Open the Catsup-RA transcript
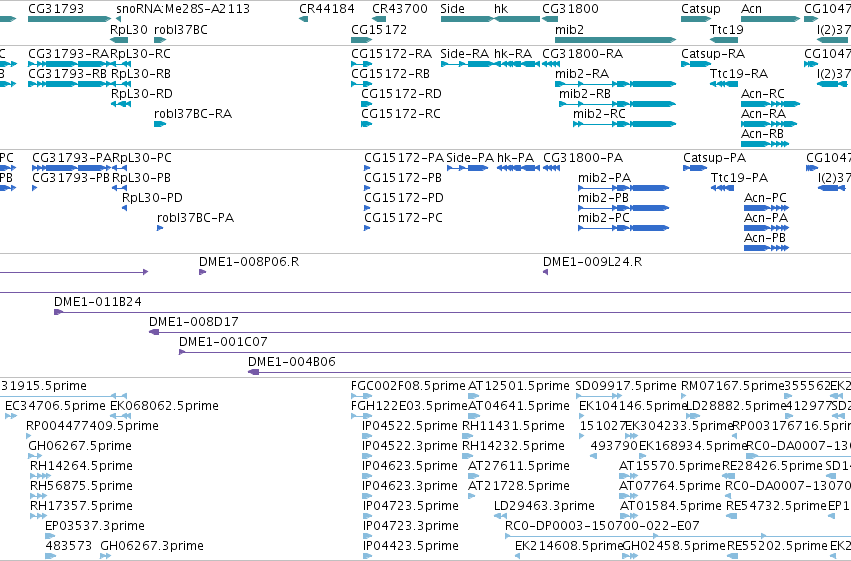 [696, 64]
